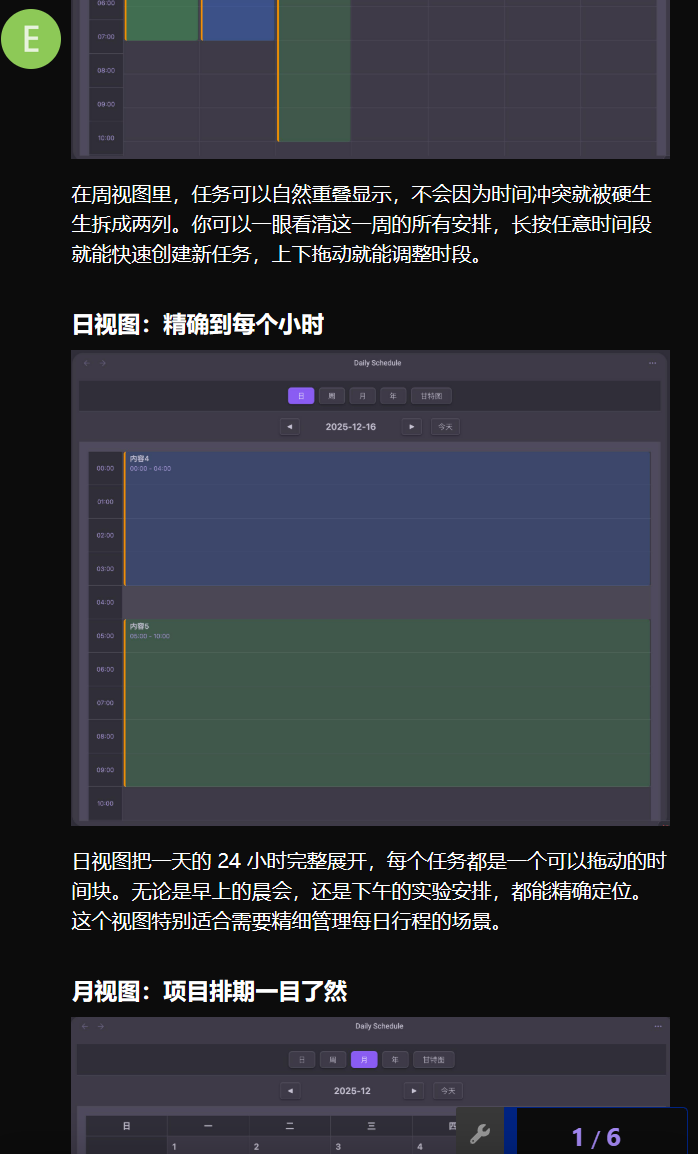Open the wrench tools icon

(480, 1134)
